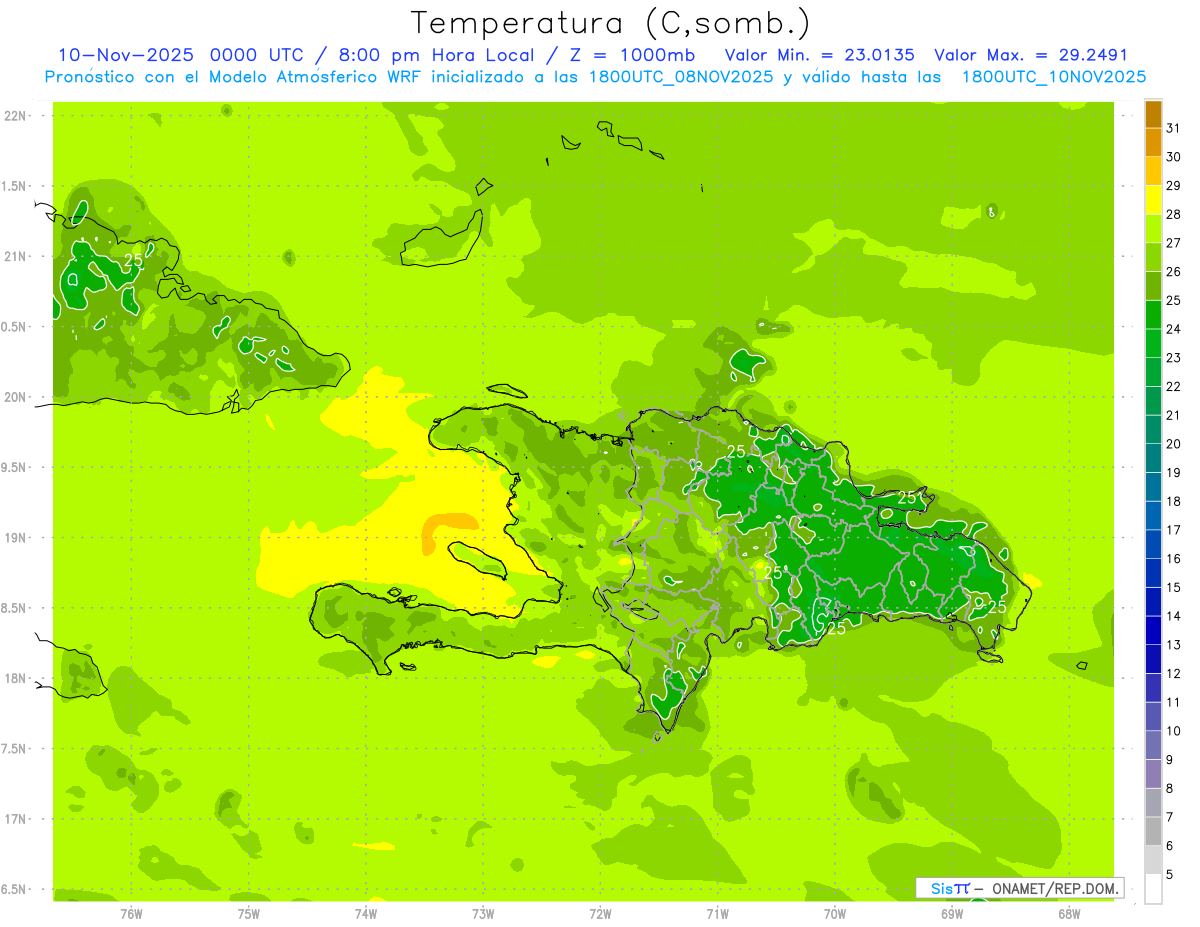Click the '18N' latitude label
The height and width of the screenshot is (927, 1200).
tap(15, 678)
